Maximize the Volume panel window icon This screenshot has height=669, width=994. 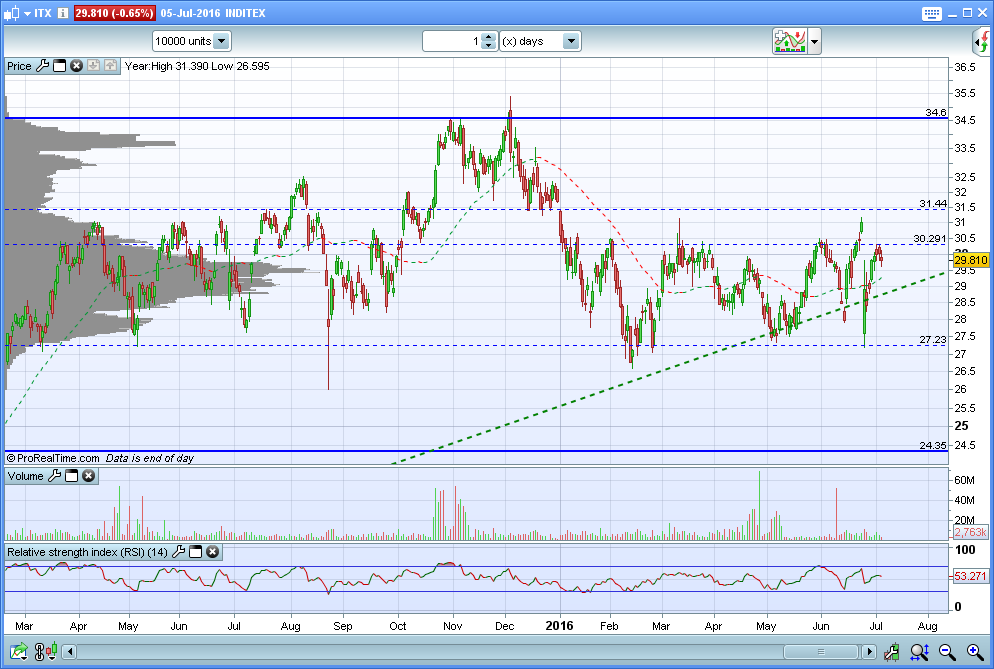coord(72,476)
